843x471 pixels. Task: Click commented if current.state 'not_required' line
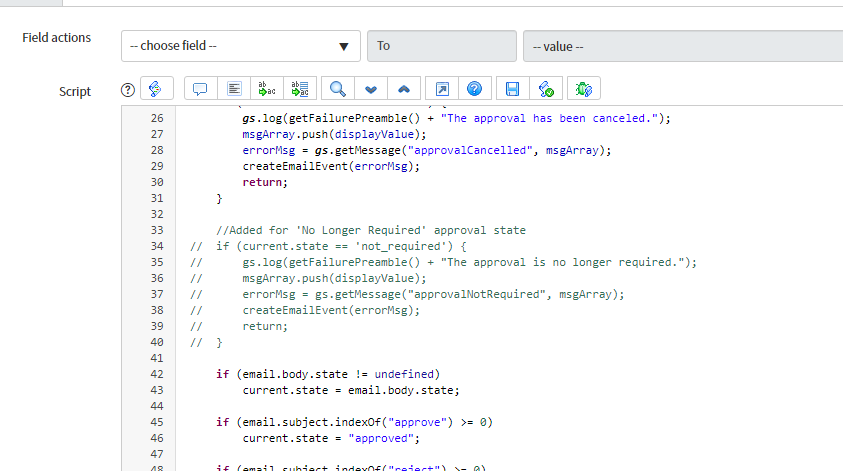(328, 246)
